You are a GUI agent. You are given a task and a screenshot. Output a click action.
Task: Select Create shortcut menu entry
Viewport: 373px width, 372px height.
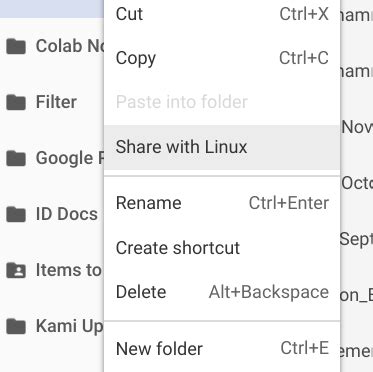coord(222,248)
